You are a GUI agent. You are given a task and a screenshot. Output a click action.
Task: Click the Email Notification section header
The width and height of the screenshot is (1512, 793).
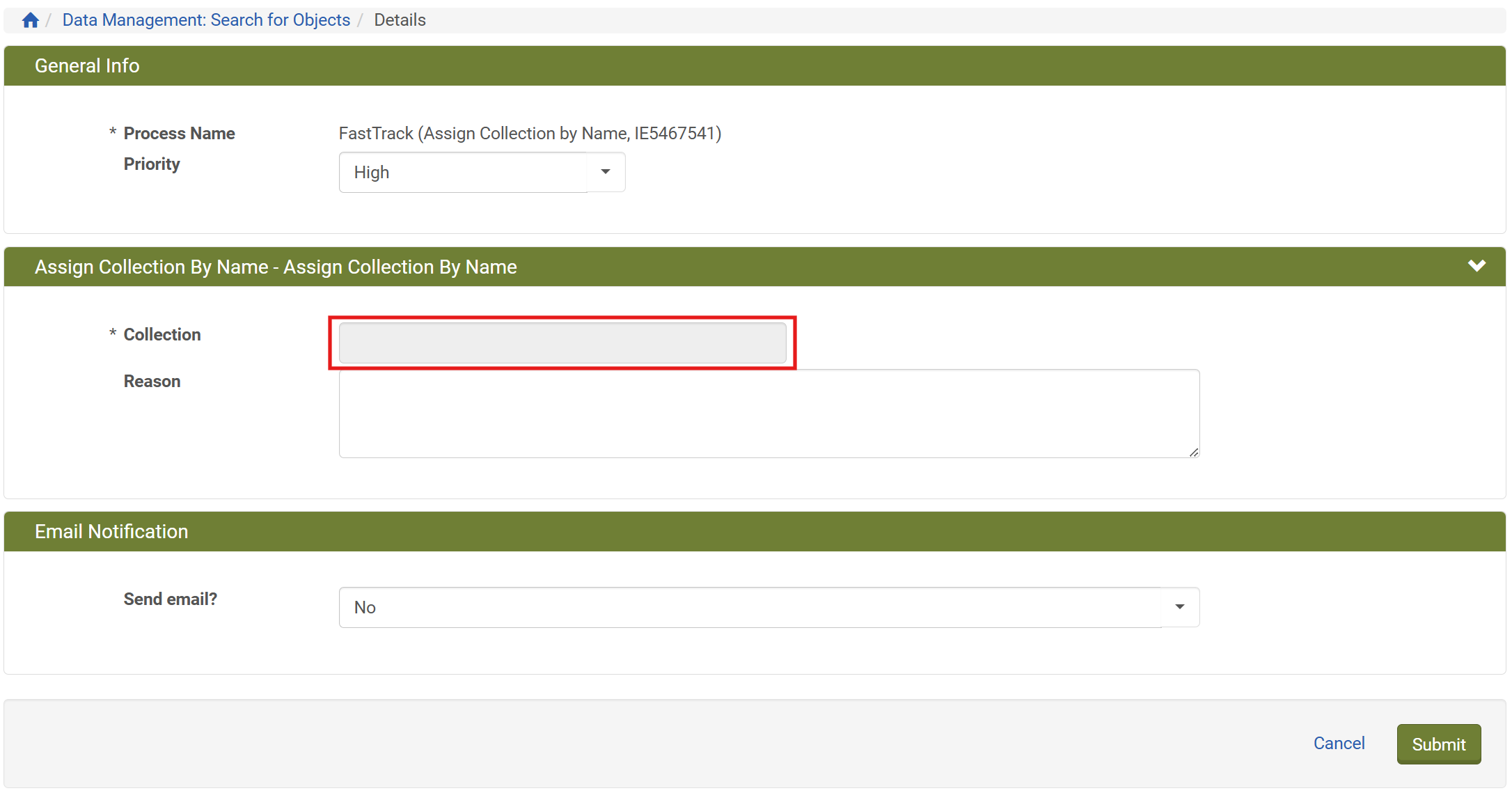coord(111,531)
